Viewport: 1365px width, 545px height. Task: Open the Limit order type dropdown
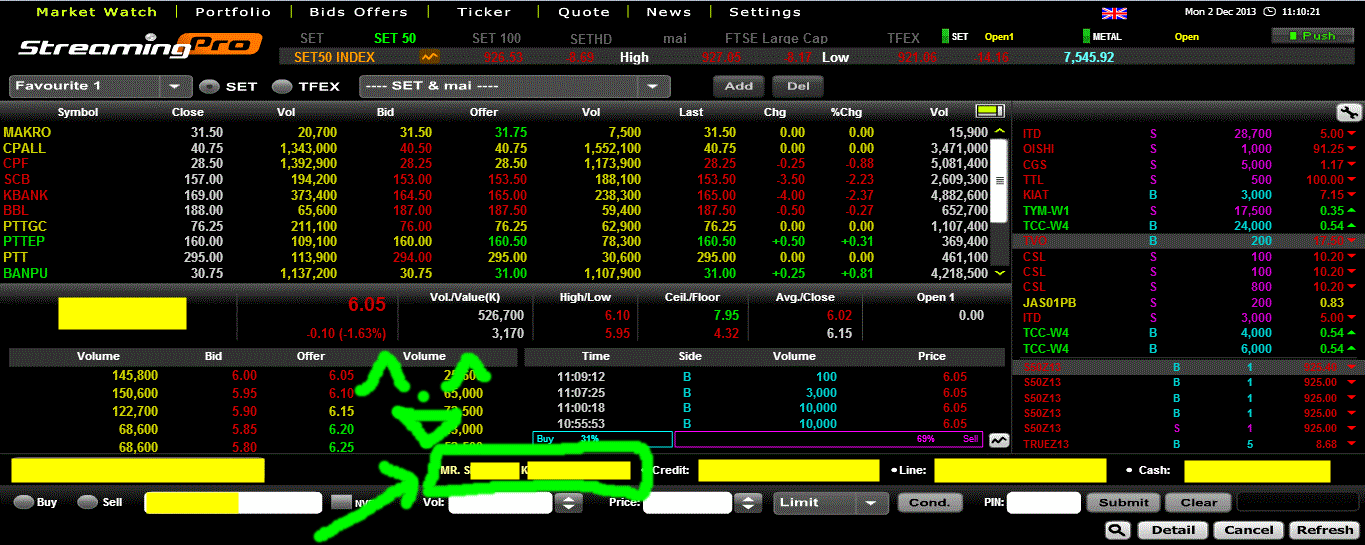point(830,502)
